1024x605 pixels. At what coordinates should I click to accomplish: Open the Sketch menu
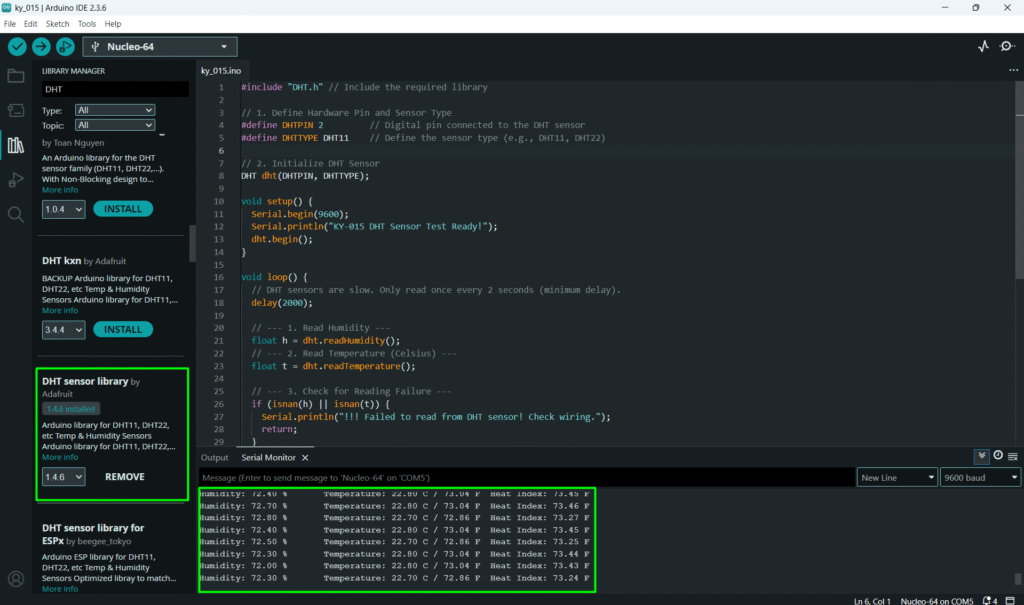tap(57, 23)
